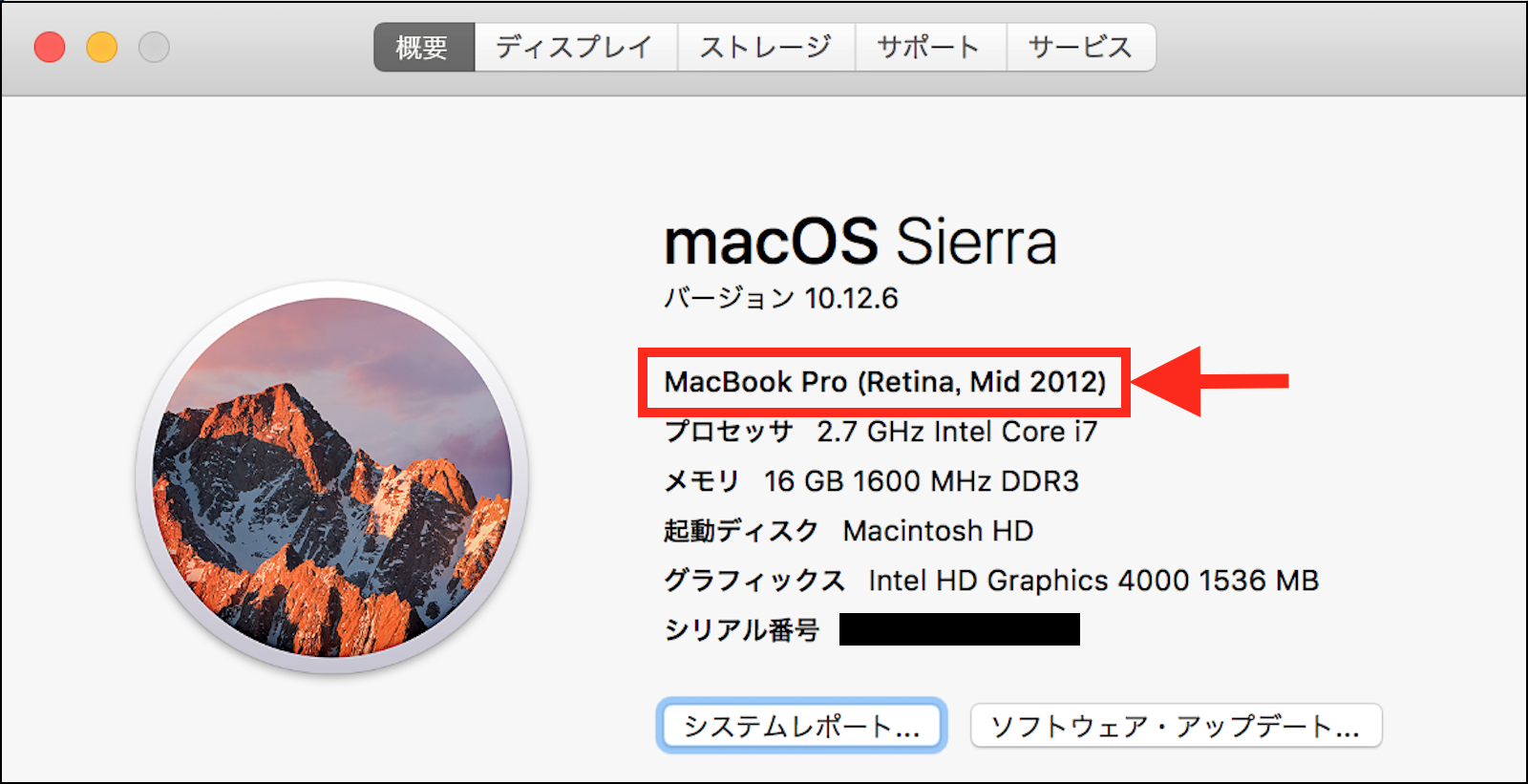This screenshot has height=784, width=1528.
Task: Click the red arrow pointing at model name
Action: (x=1211, y=381)
